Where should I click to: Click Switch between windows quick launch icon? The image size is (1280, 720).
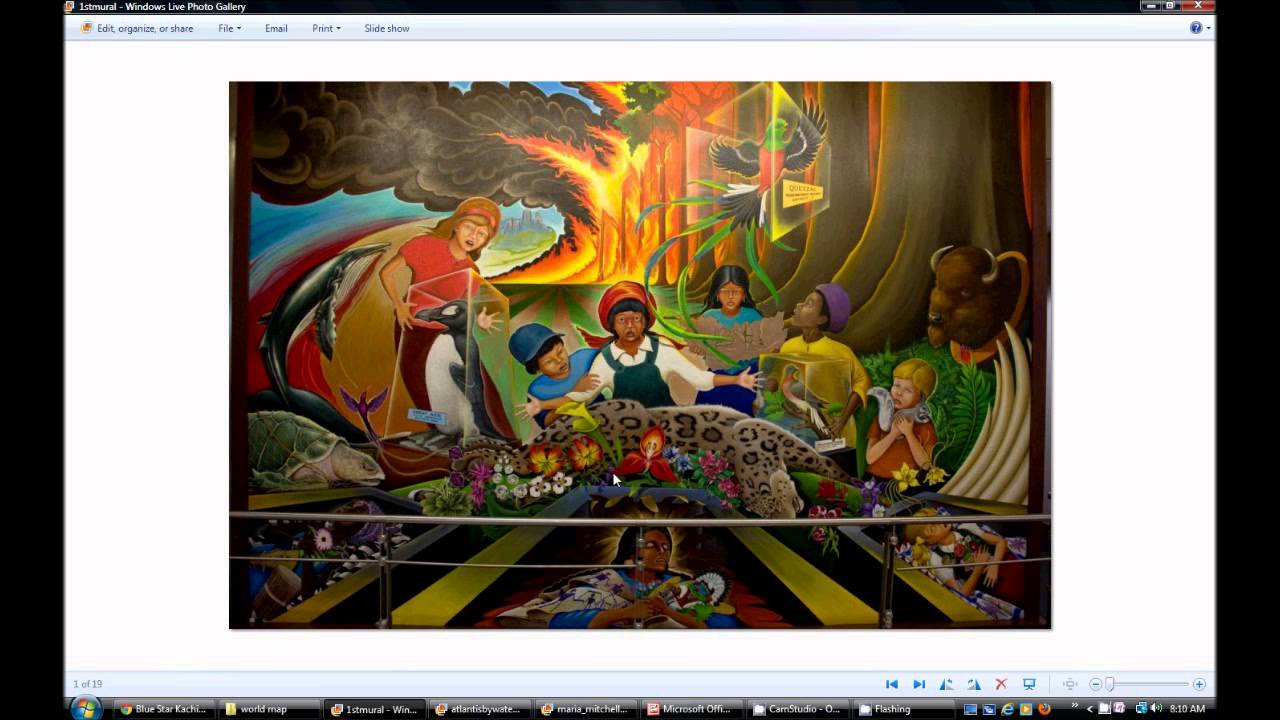989,709
